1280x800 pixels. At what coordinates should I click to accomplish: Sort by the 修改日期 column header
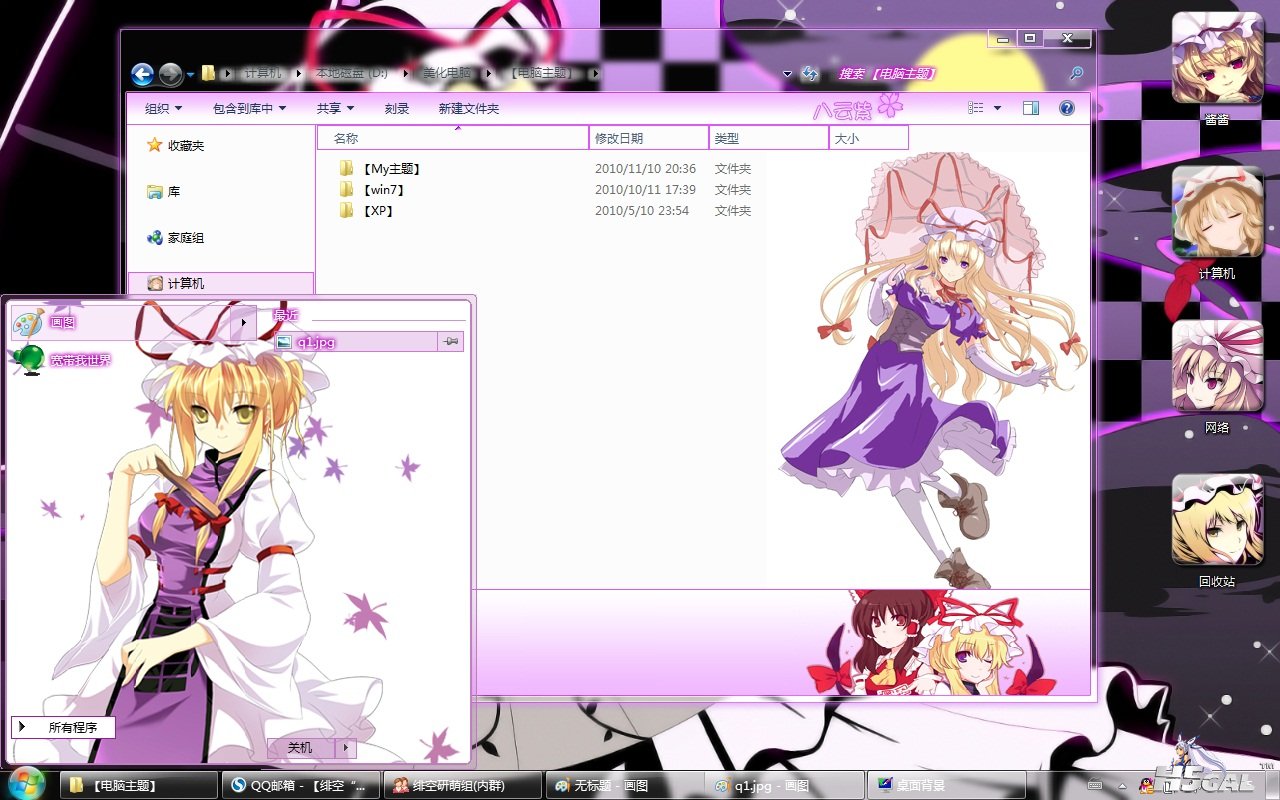point(649,138)
